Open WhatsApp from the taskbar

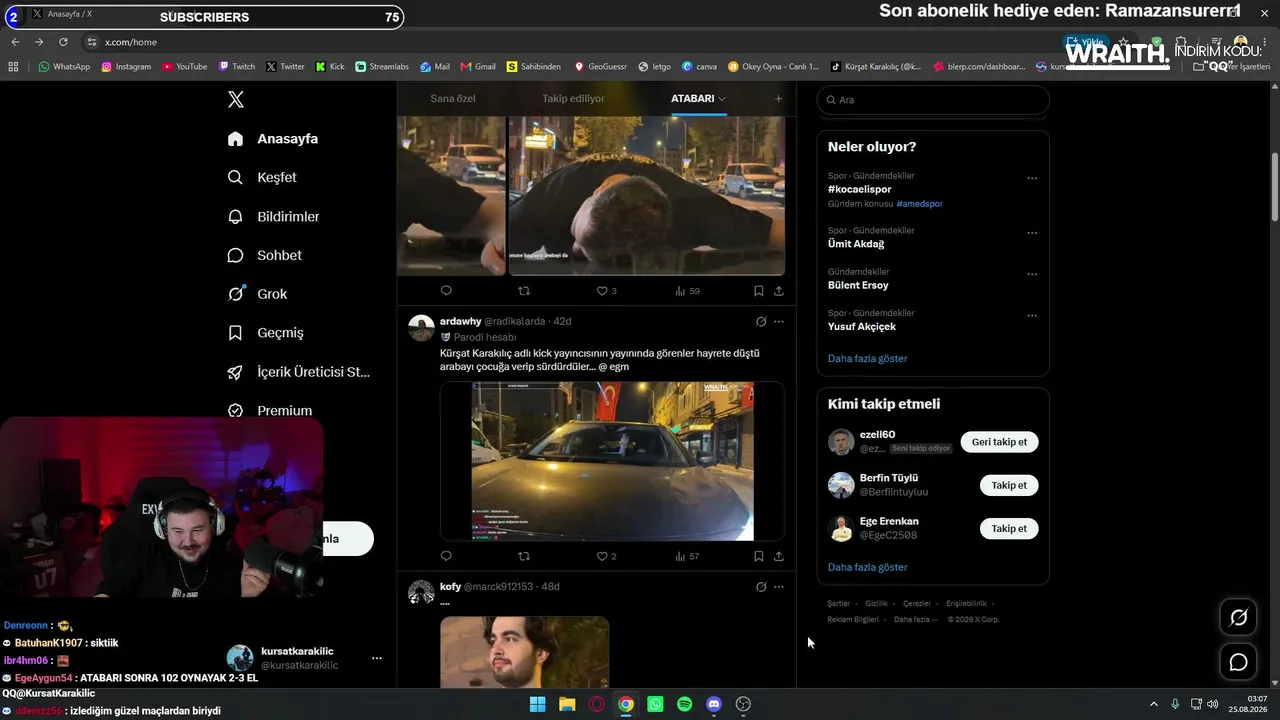click(655, 704)
